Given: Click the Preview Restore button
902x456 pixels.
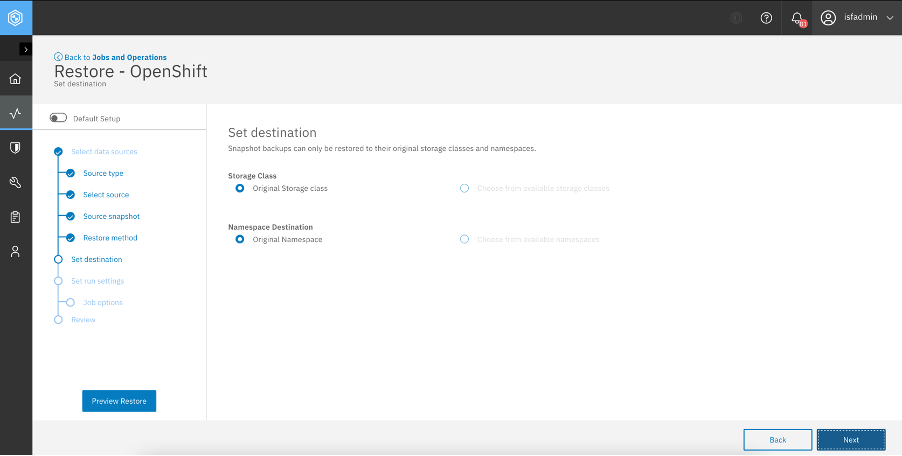Looking at the screenshot, I should coord(119,401).
